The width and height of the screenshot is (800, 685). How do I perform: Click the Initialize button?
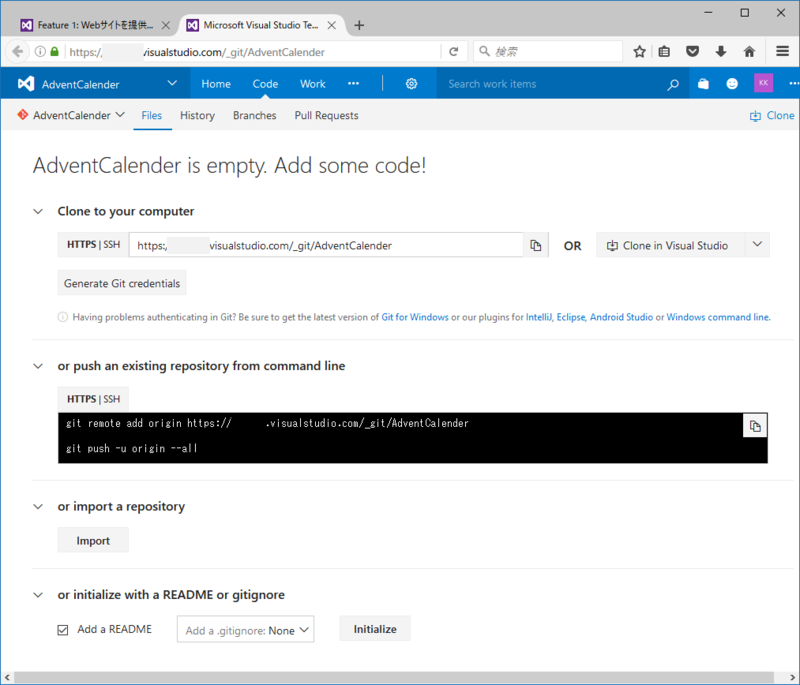coord(375,629)
